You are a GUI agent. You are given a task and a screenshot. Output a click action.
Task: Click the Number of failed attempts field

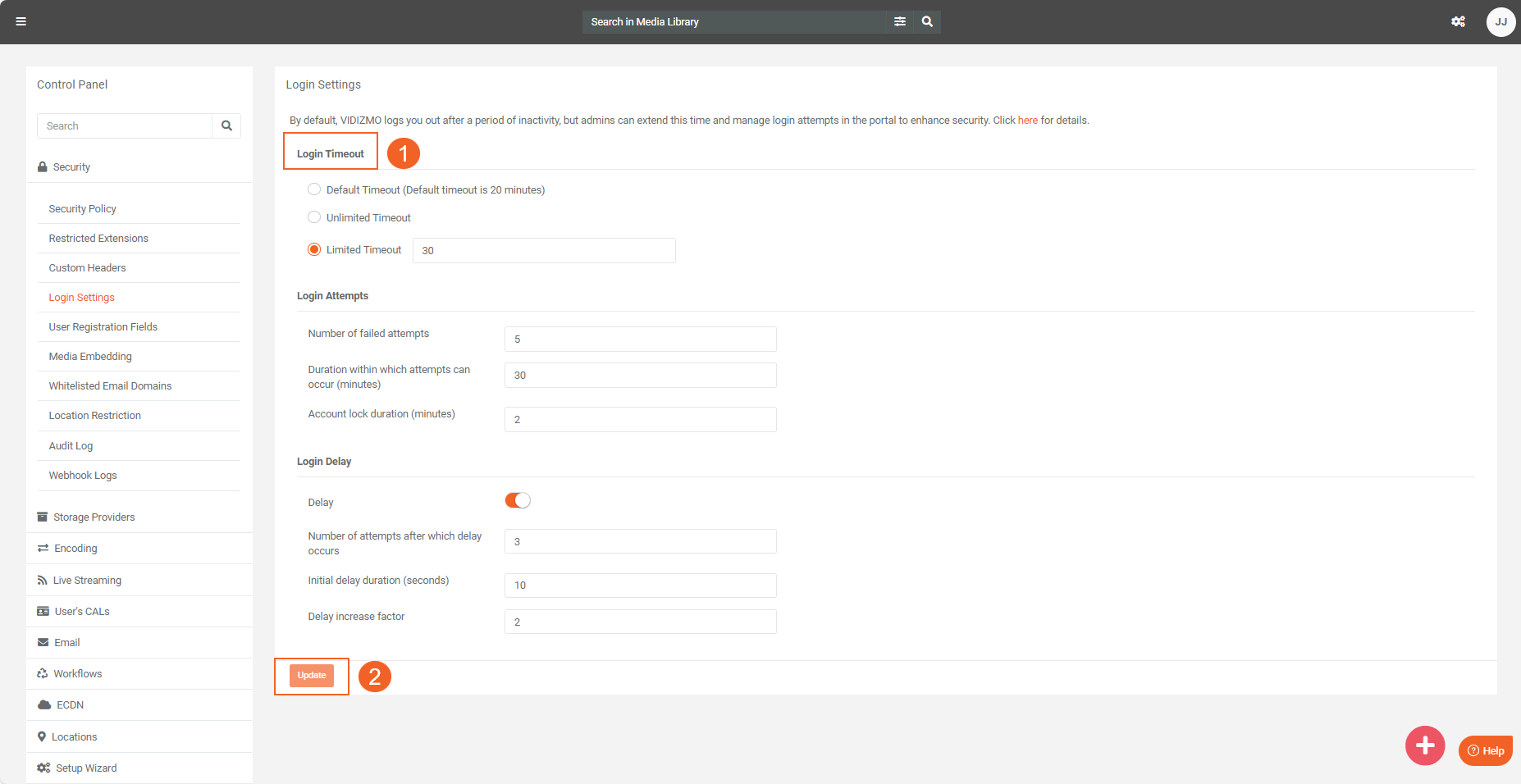coord(640,340)
